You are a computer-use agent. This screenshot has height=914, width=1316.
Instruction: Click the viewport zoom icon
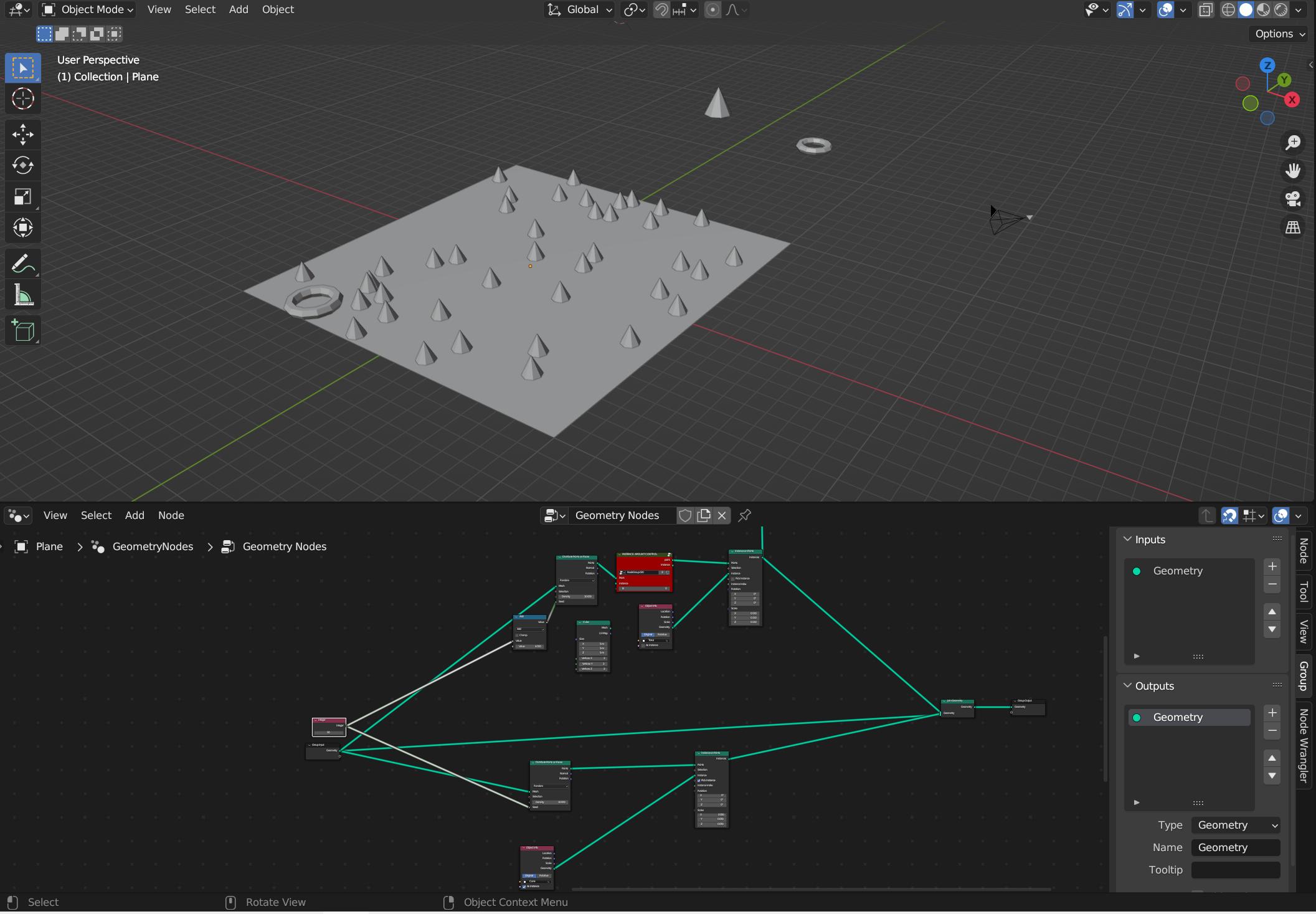point(1293,143)
